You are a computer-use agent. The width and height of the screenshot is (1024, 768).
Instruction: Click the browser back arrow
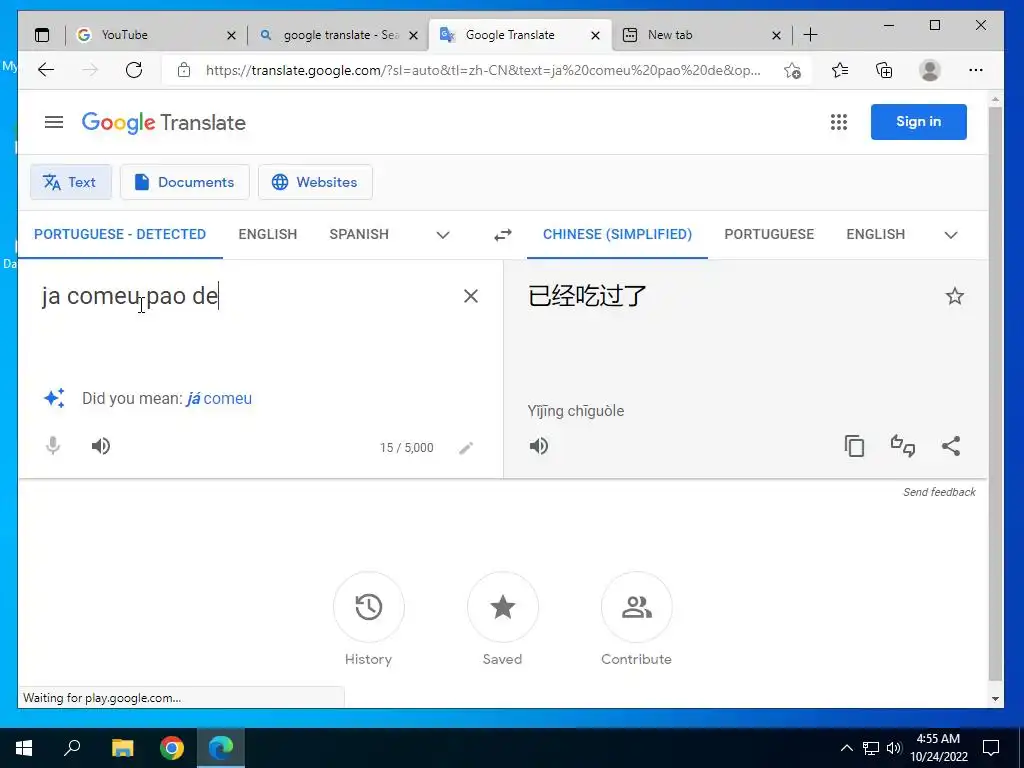pyautogui.click(x=46, y=70)
